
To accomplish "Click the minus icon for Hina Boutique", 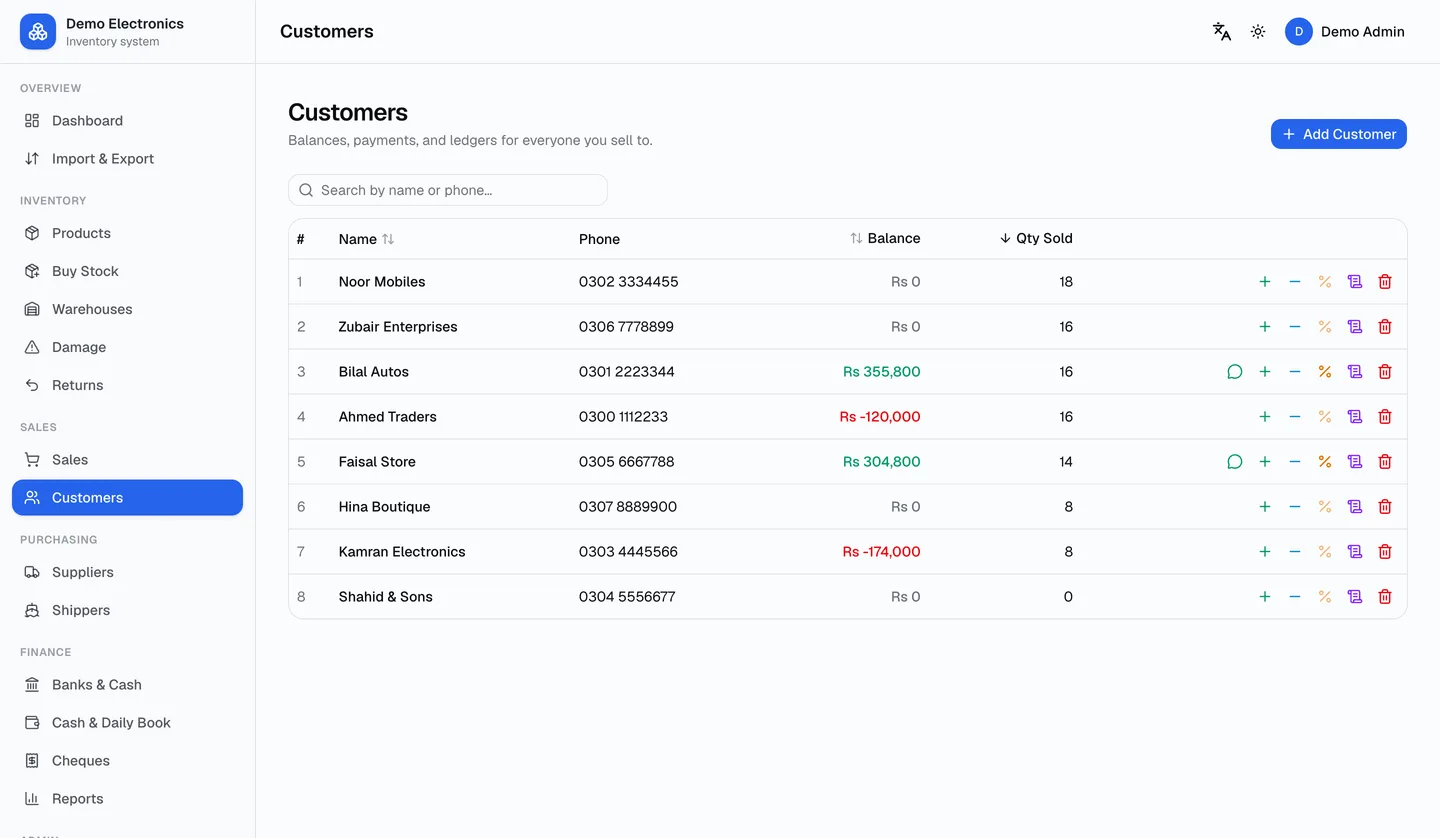I will 1295,507.
